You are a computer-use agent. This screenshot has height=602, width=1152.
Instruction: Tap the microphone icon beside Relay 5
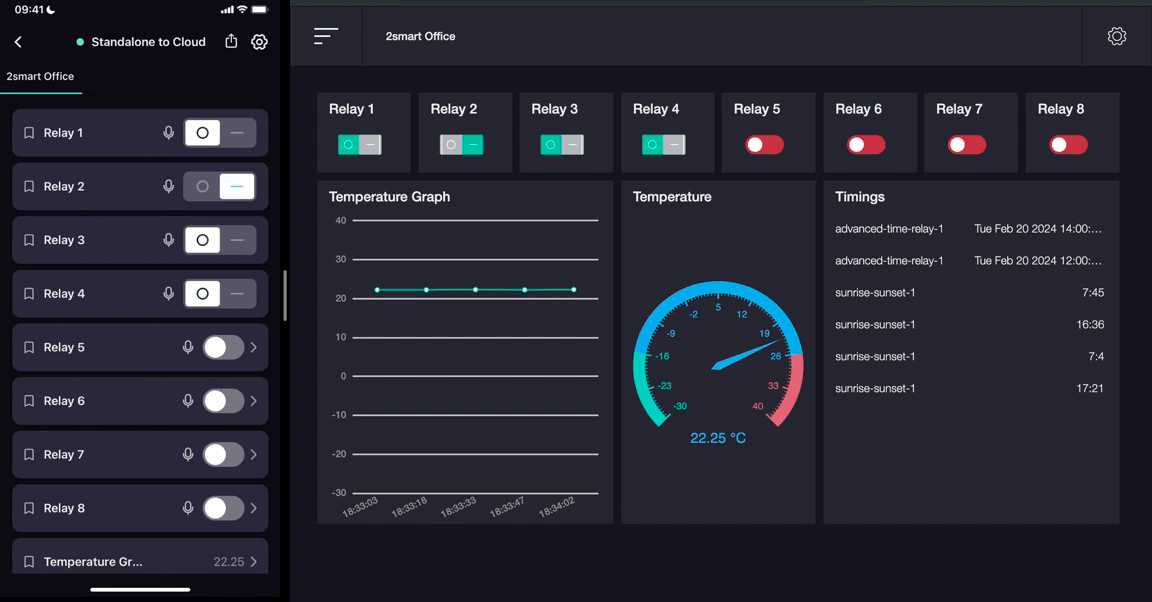(x=188, y=347)
